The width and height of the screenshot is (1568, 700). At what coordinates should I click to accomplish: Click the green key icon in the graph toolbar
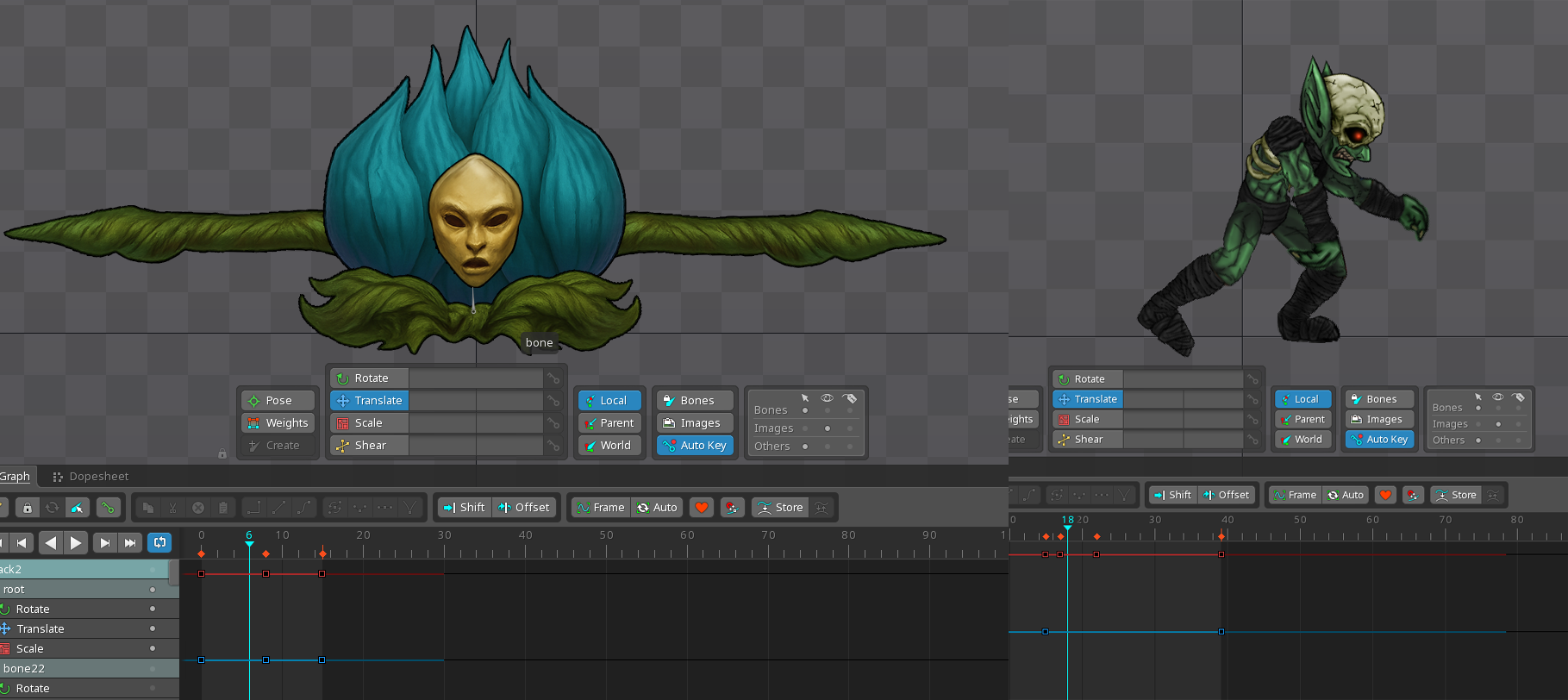tap(108, 508)
